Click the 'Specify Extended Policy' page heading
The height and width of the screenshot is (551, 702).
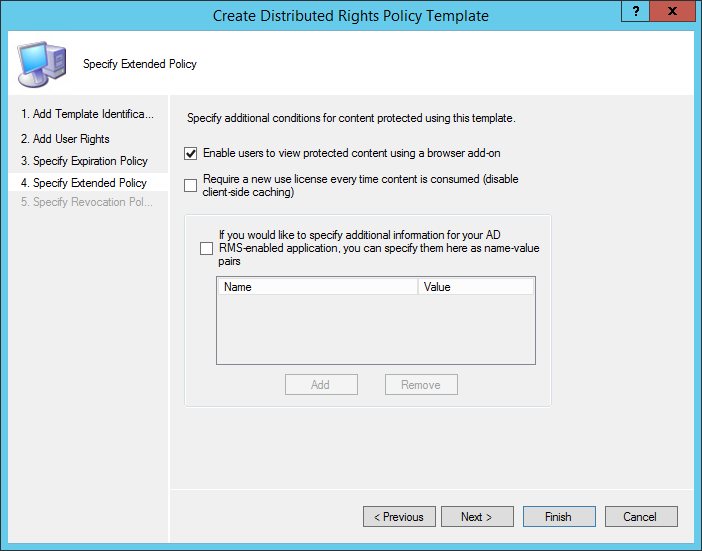click(140, 64)
